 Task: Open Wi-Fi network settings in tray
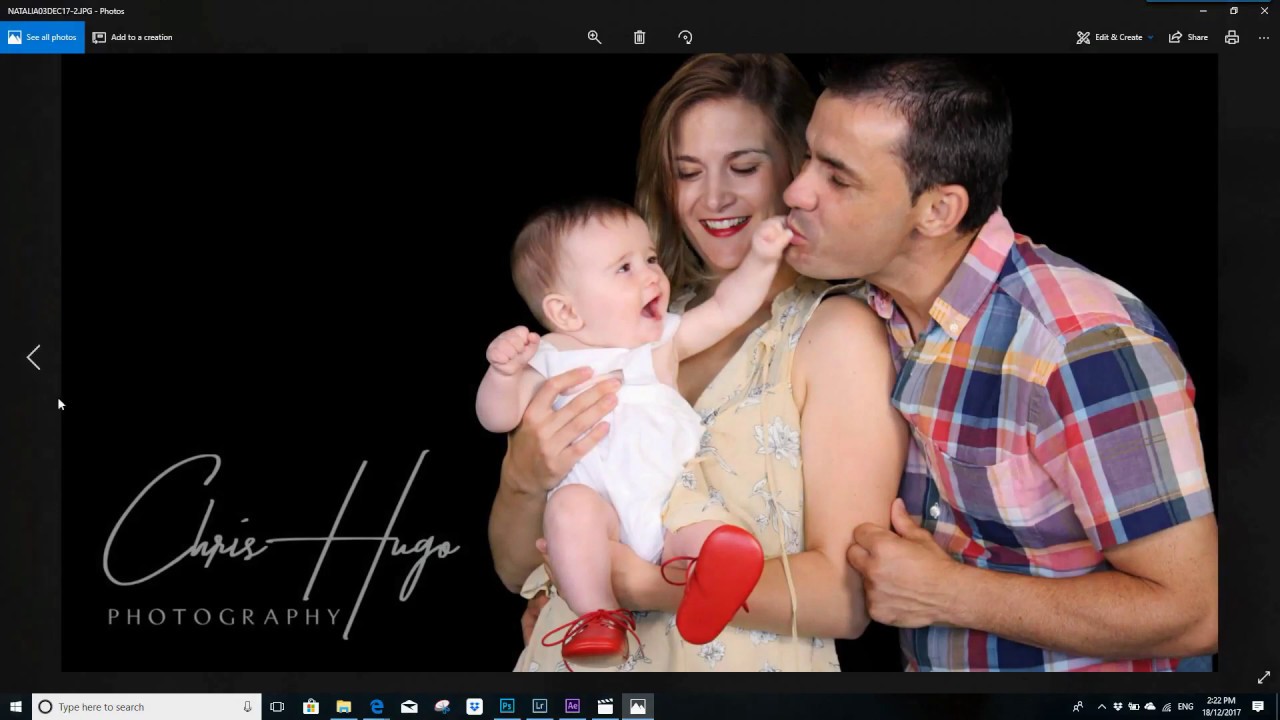1166,707
